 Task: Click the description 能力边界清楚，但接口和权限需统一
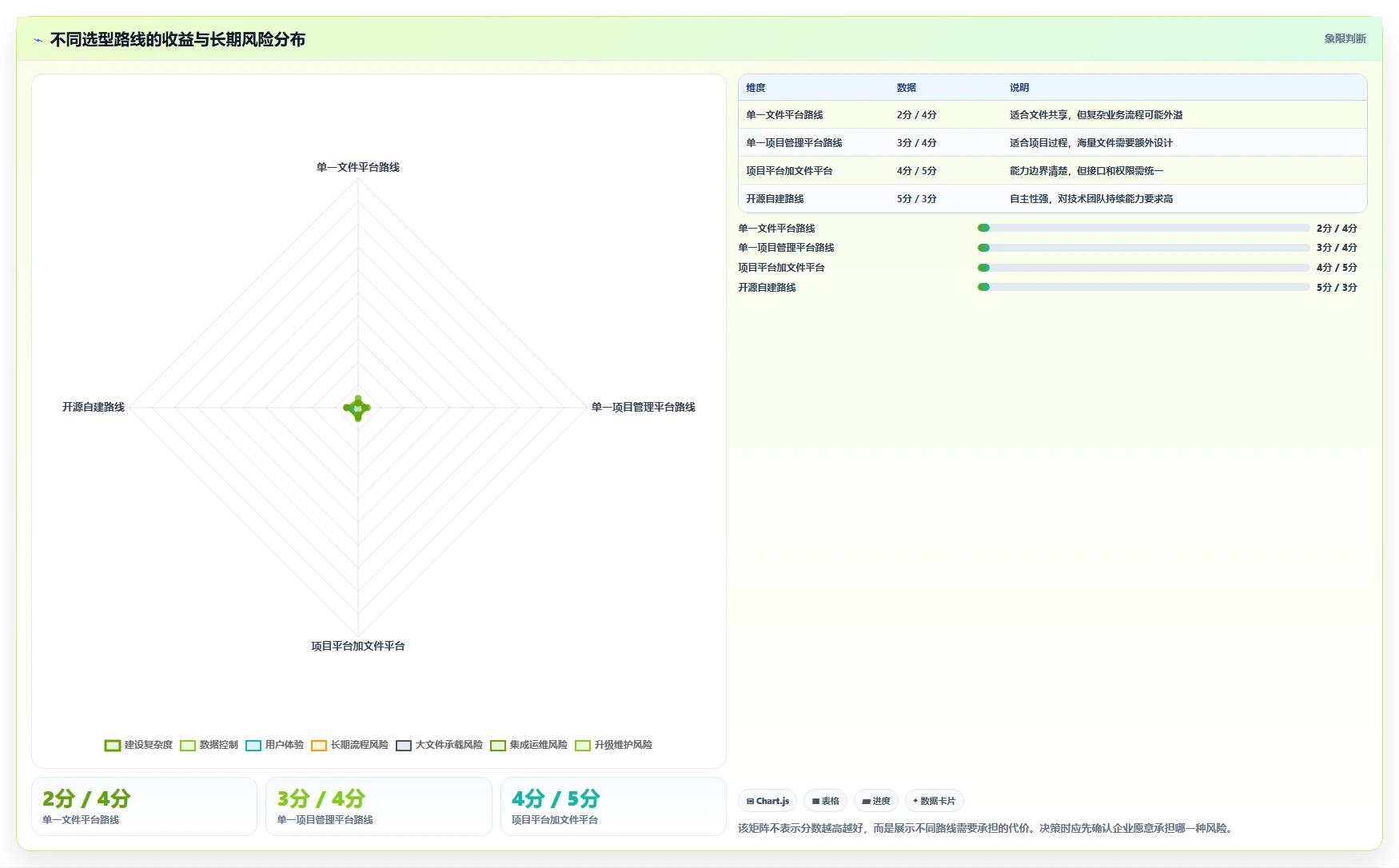[1086, 171]
